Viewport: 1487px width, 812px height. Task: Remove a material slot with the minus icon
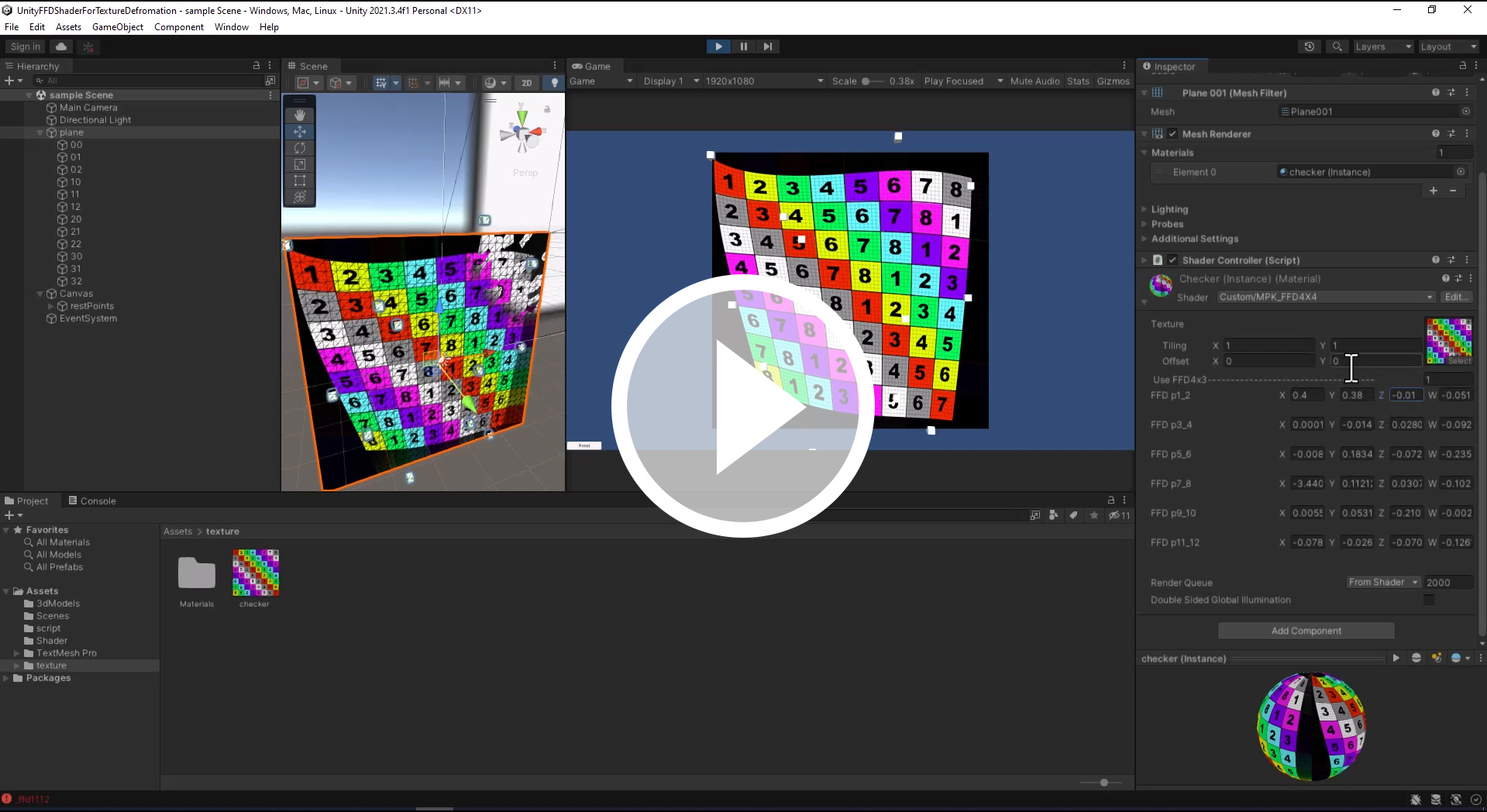(1453, 191)
